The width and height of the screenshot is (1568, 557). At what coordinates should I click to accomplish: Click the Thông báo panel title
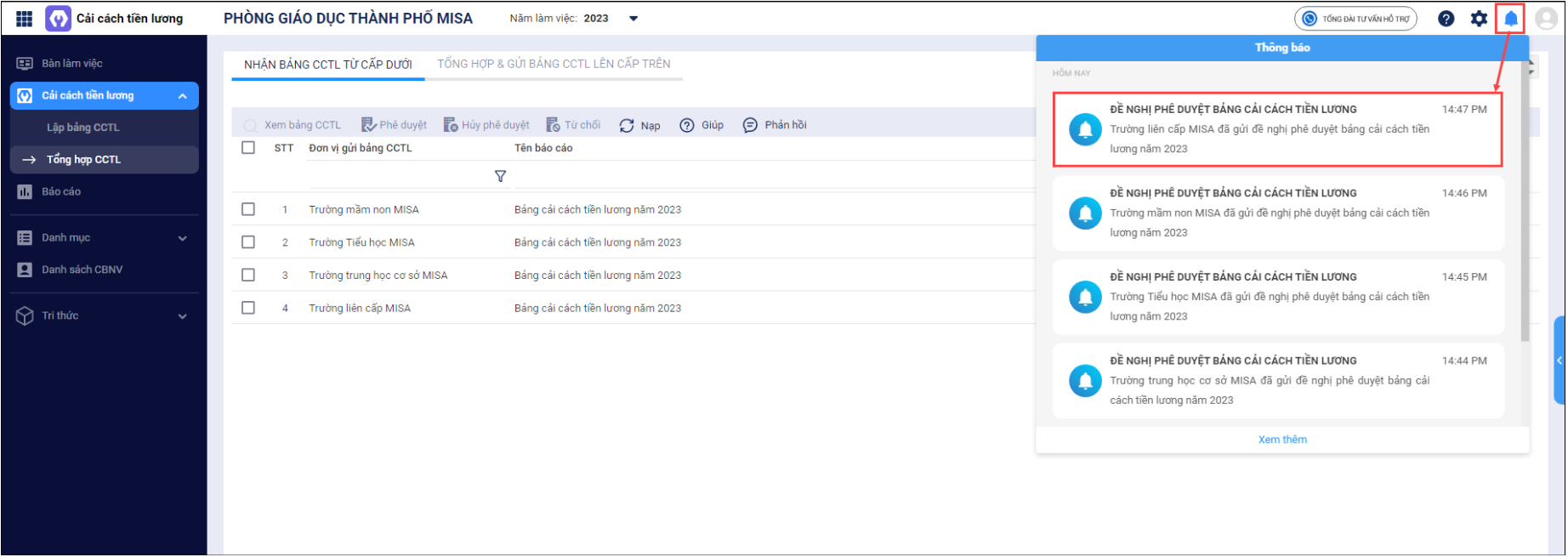[x=1282, y=48]
